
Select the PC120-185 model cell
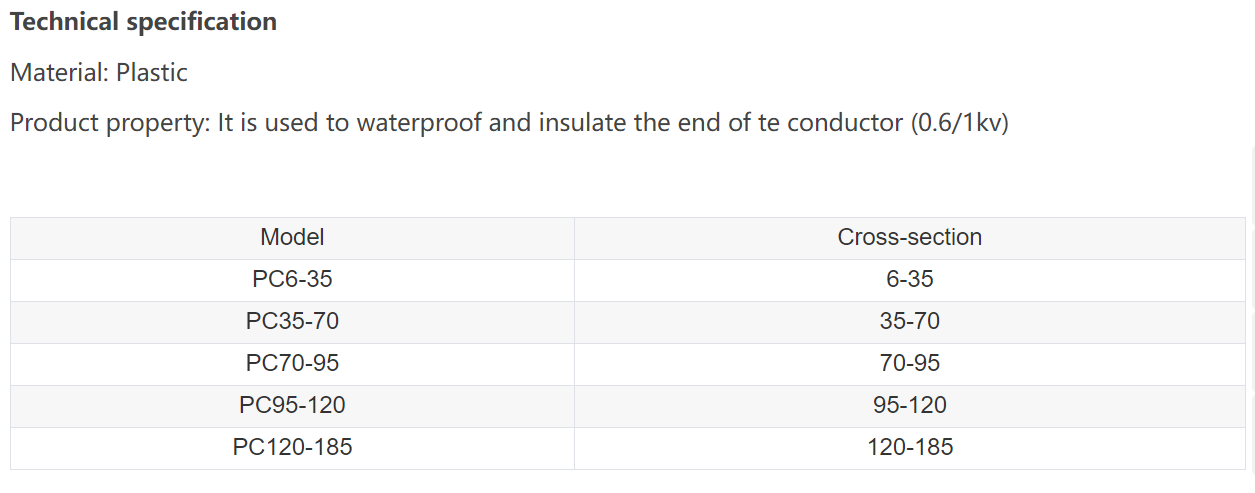click(292, 448)
